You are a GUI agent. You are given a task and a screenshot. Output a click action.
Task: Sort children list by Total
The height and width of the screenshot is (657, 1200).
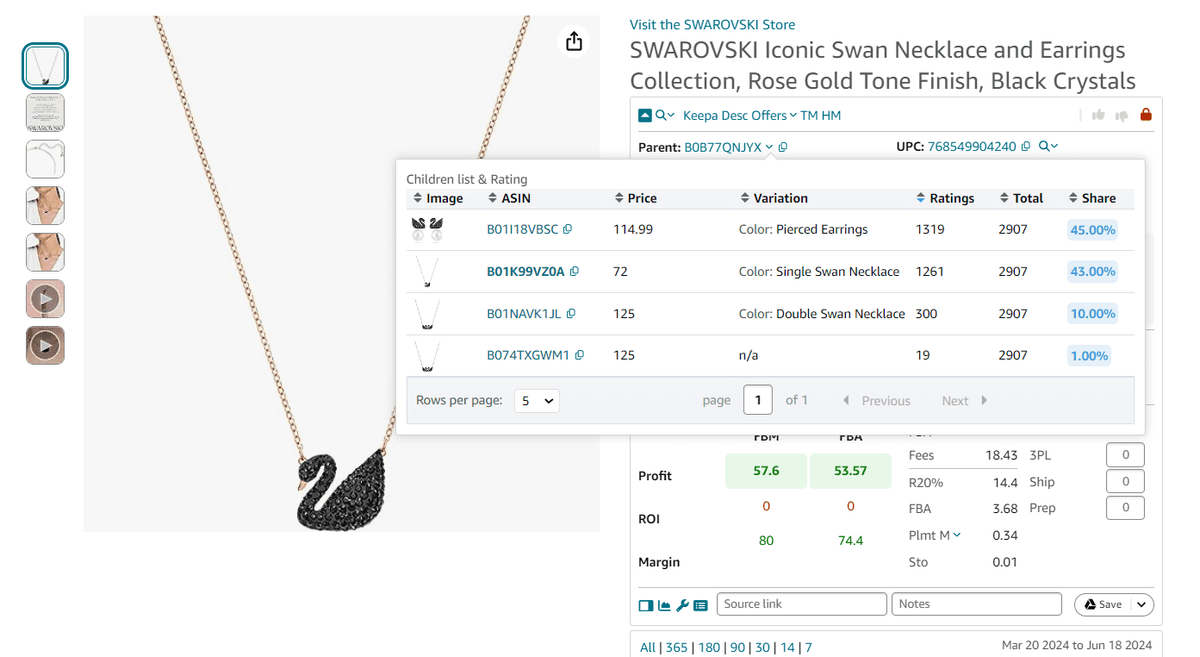(1021, 198)
